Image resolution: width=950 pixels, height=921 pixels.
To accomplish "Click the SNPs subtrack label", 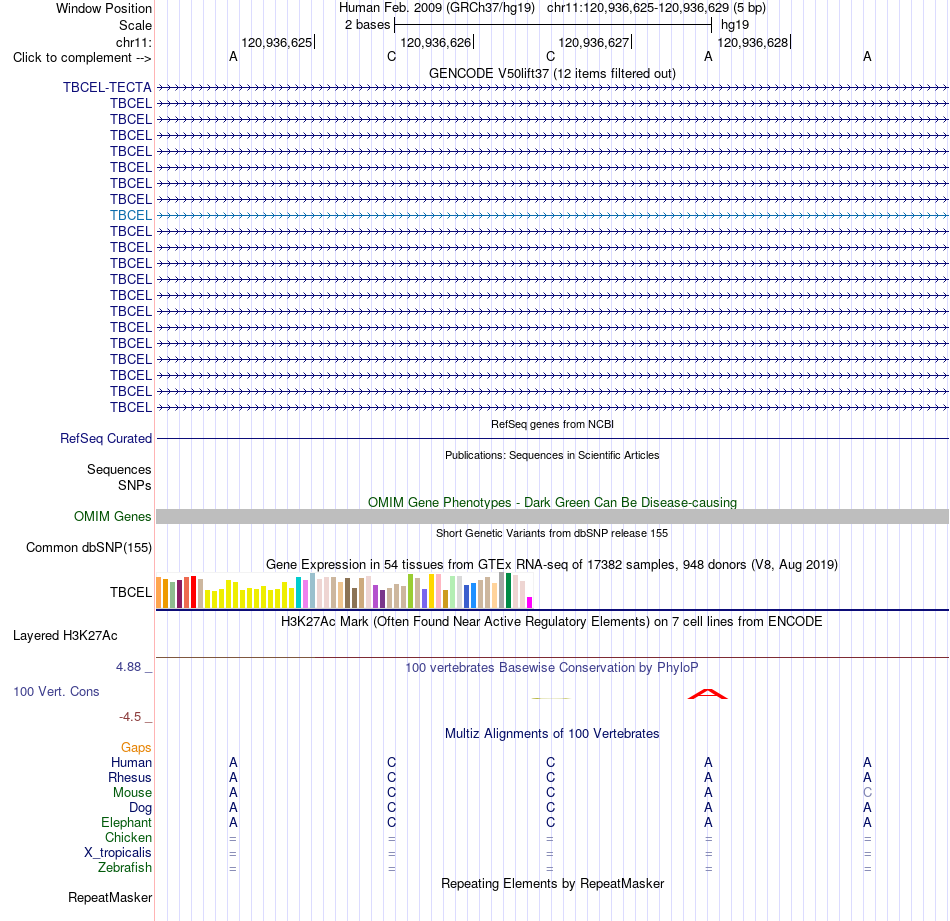I will pos(135,485).
